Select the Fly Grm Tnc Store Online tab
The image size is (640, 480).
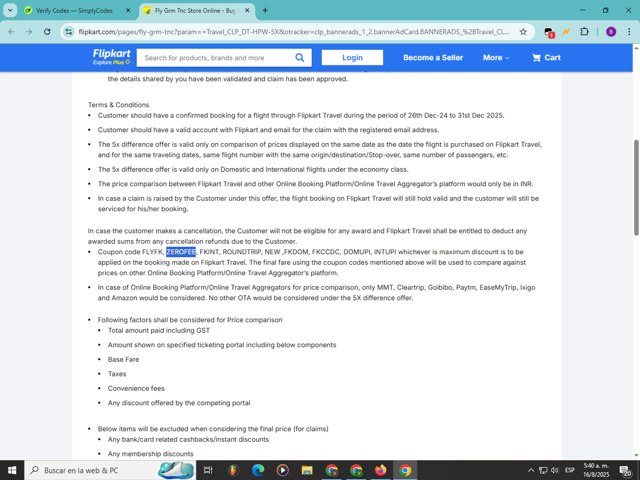point(195,11)
